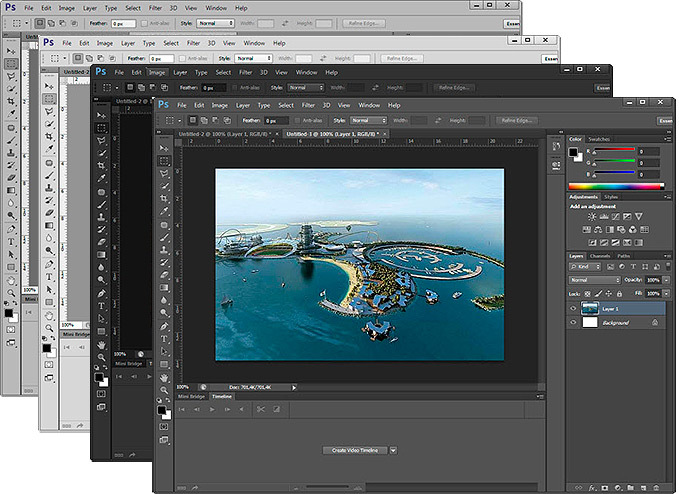
Task: Go to first frame in Timeline
Action: pyautogui.click(x=182, y=409)
